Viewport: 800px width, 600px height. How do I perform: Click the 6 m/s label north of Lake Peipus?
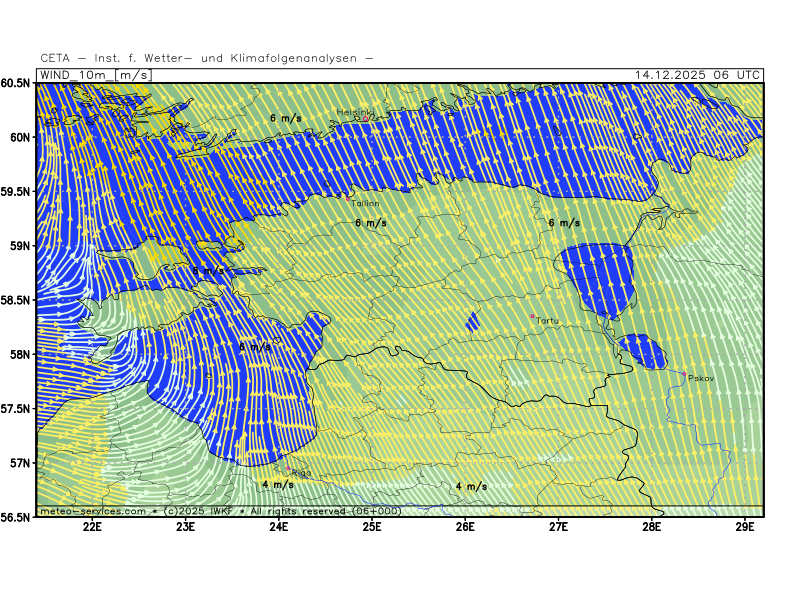(564, 223)
